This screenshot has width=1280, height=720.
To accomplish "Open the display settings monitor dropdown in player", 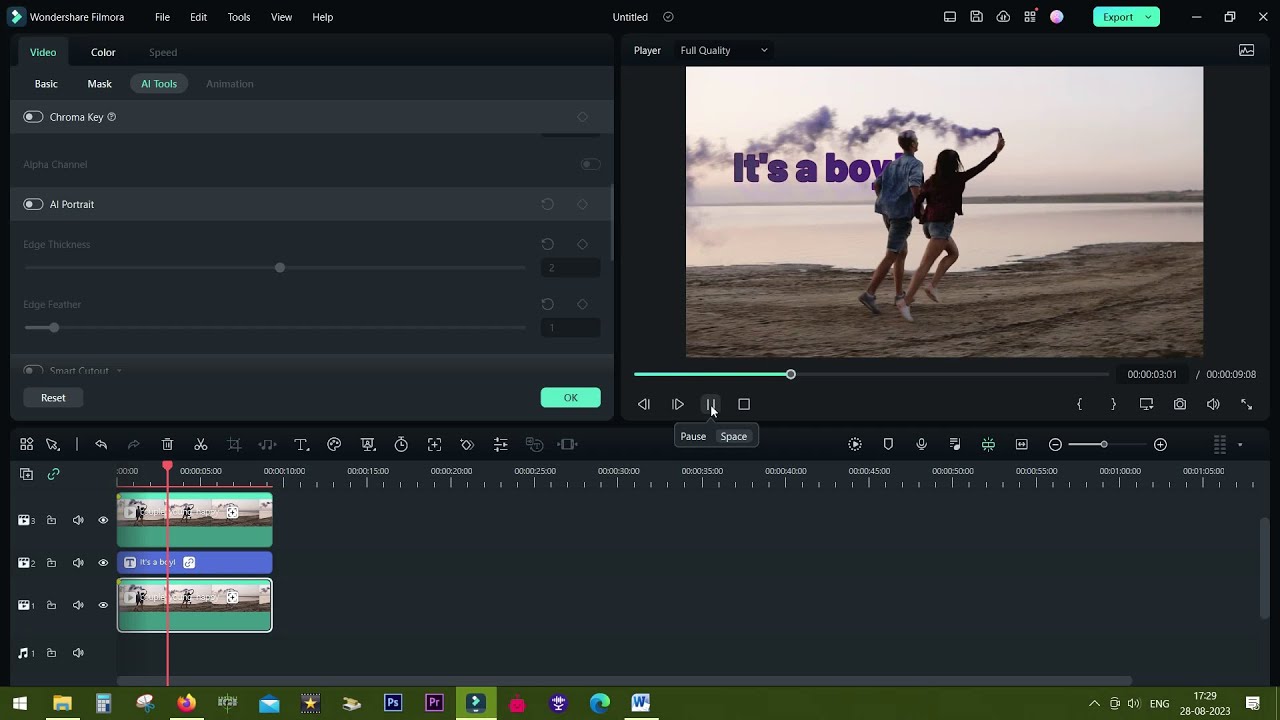I will [1146, 404].
